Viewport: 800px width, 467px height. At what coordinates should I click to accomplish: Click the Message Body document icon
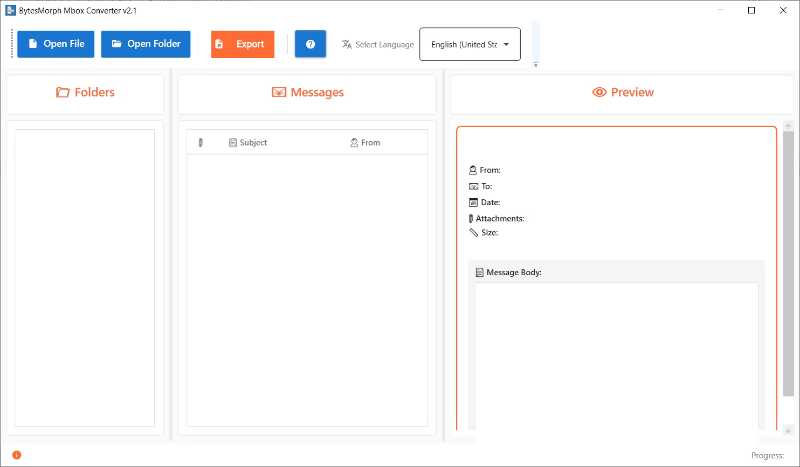[x=480, y=272]
